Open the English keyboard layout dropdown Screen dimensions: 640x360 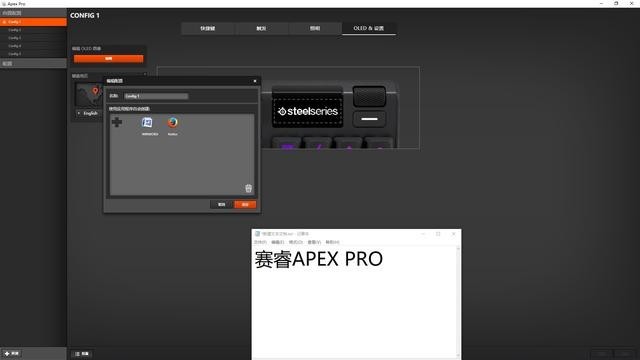pyautogui.click(x=88, y=113)
